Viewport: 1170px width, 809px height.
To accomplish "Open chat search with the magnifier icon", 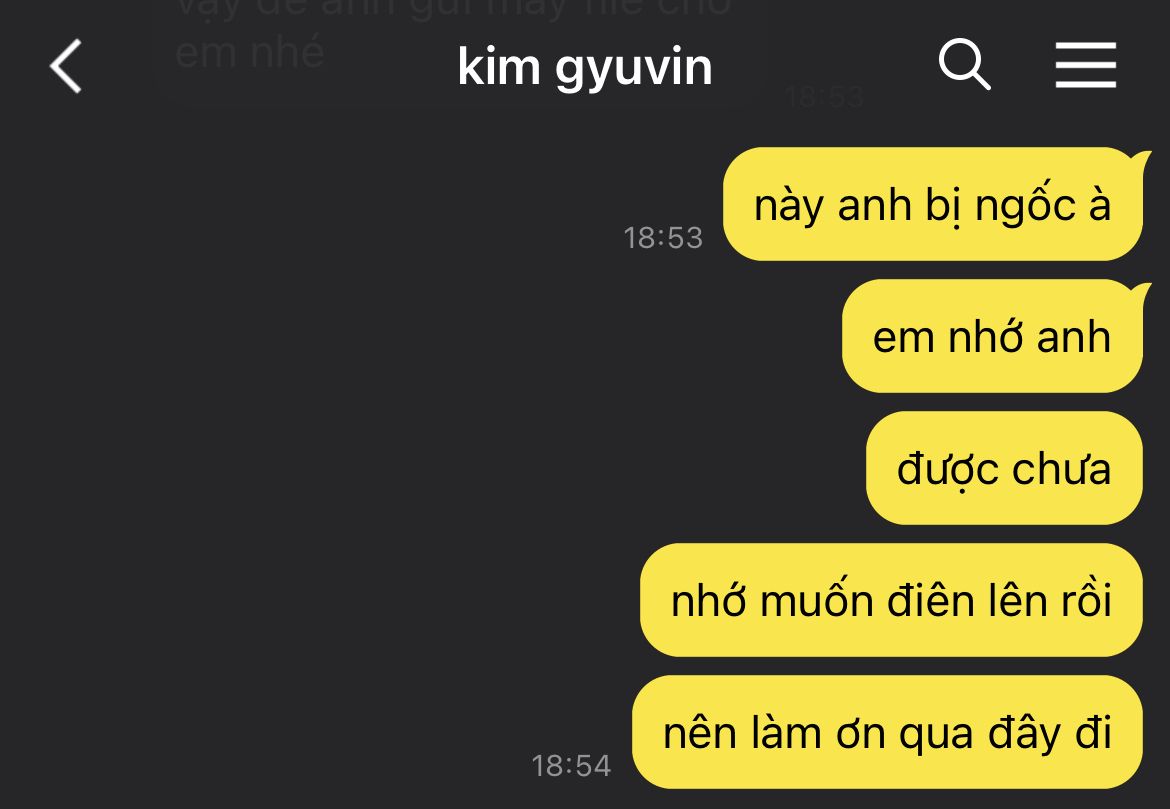I will (964, 64).
